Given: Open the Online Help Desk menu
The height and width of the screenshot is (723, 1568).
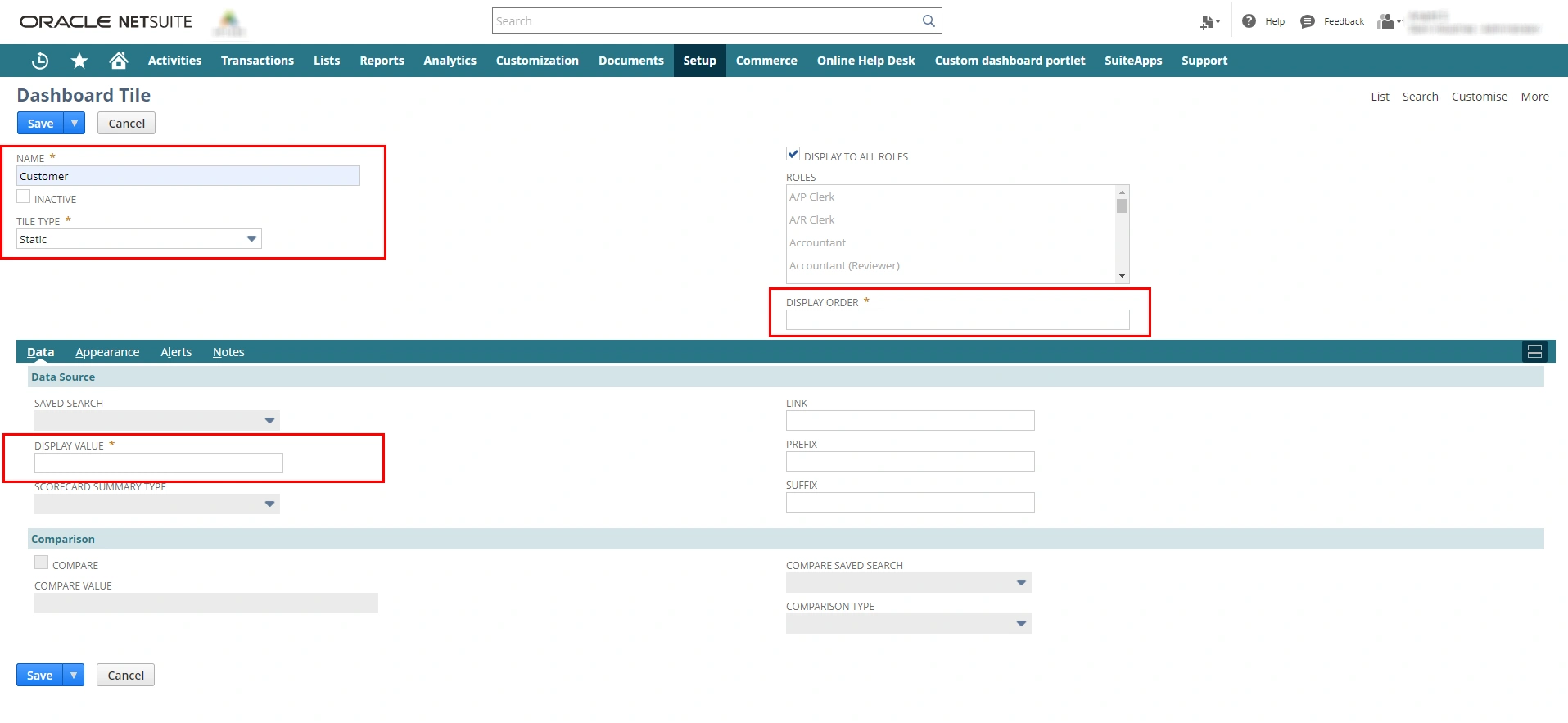Looking at the screenshot, I should [866, 61].
